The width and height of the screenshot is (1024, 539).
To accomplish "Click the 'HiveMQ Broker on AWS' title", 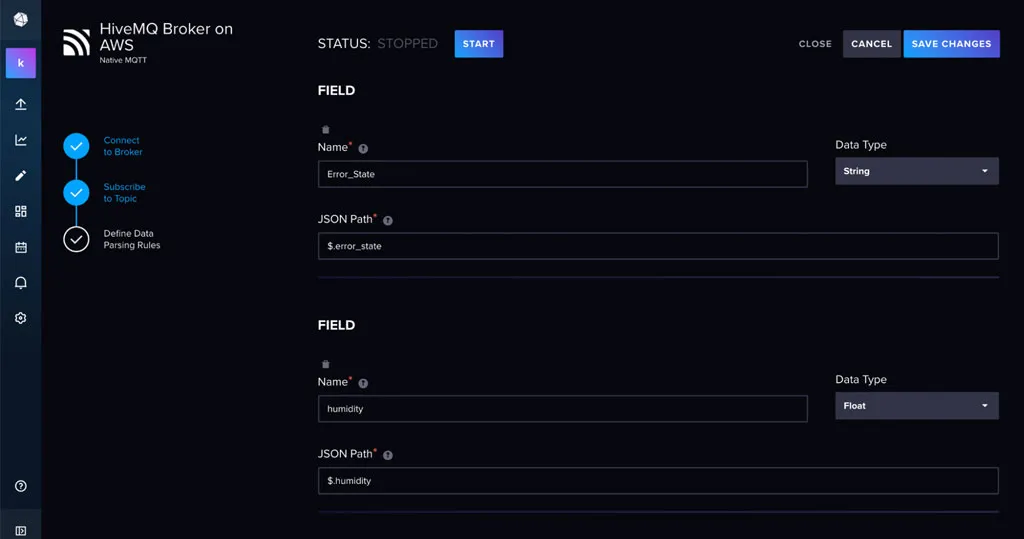I will 166,37.
